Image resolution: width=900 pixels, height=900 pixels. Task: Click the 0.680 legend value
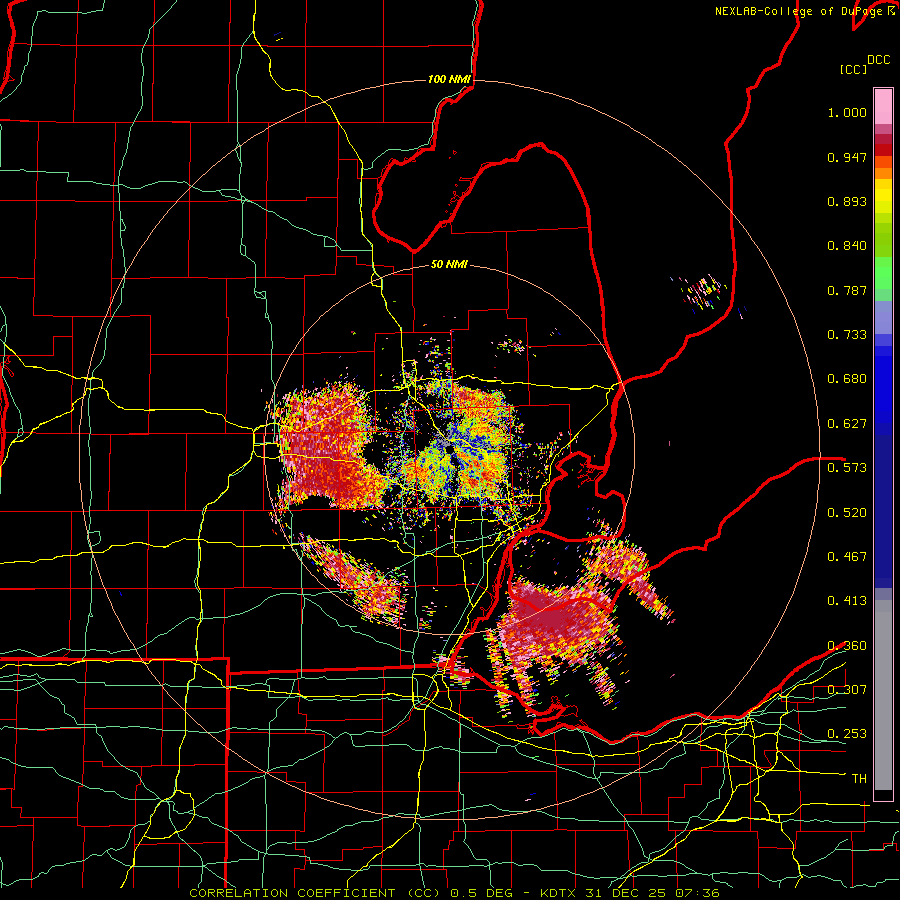[x=847, y=379]
